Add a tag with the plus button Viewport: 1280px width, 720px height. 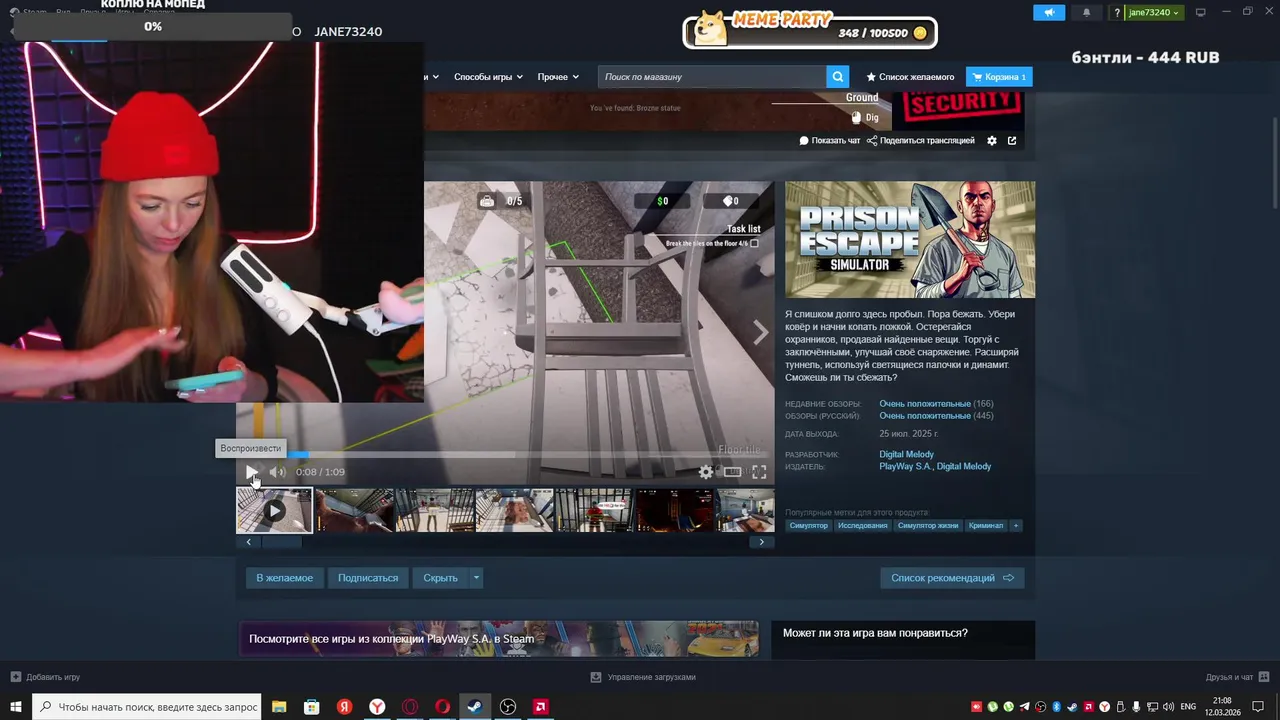coord(1016,525)
